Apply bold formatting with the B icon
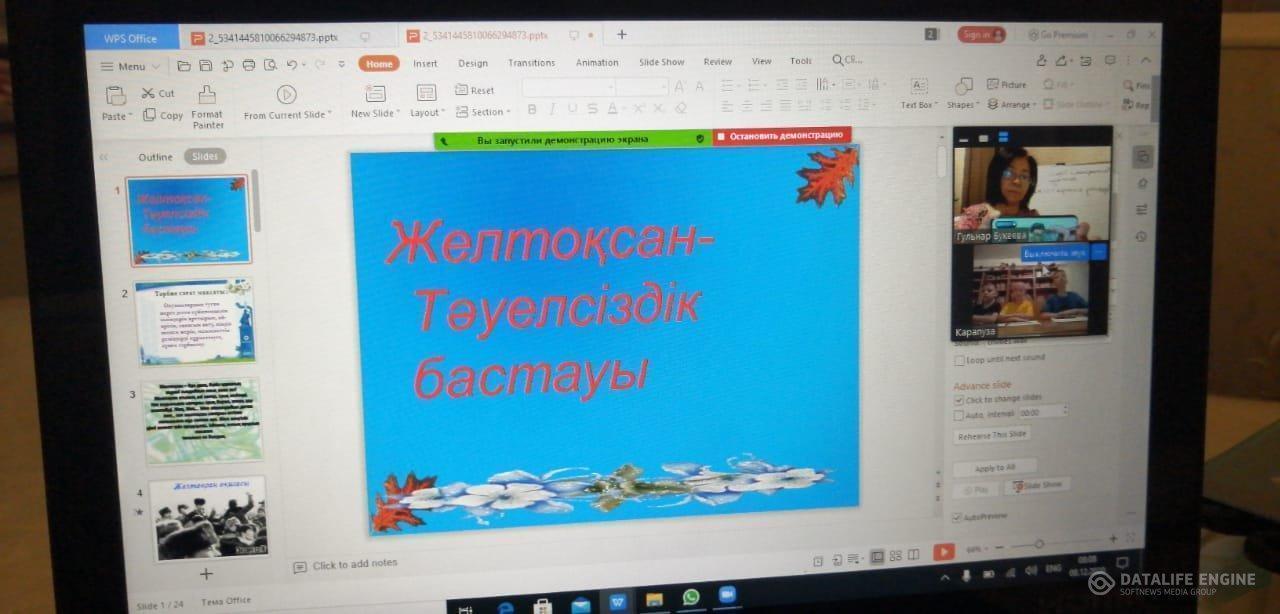 click(532, 108)
